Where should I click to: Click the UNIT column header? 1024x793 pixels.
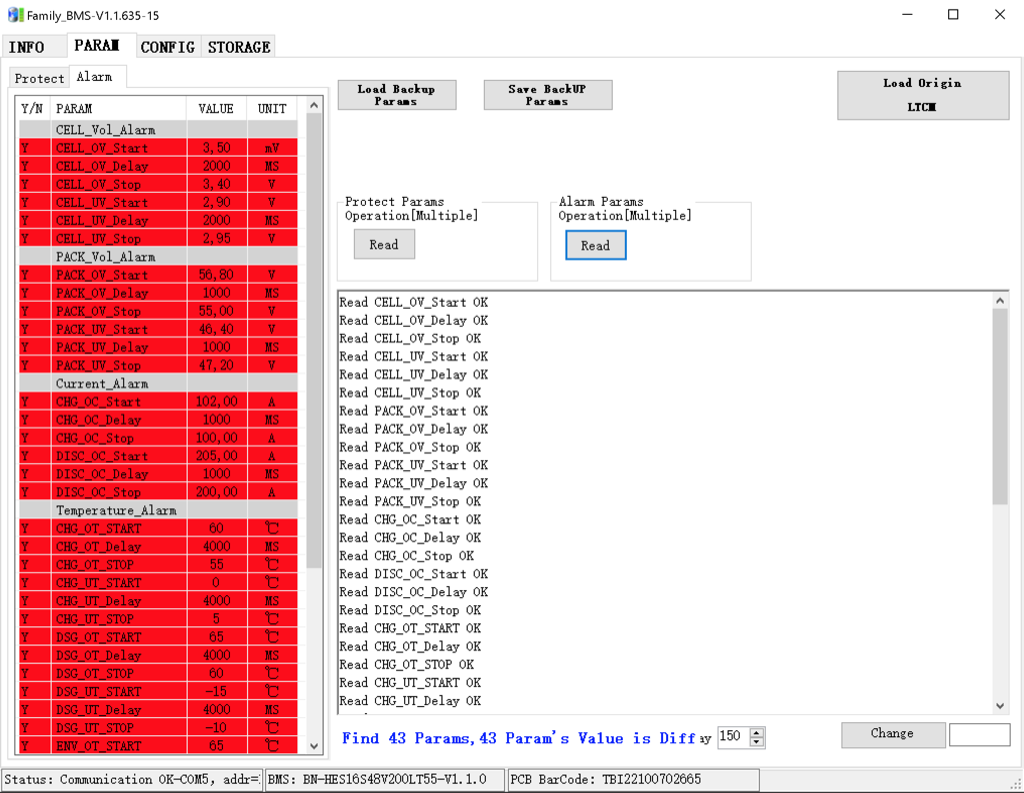(x=272, y=108)
